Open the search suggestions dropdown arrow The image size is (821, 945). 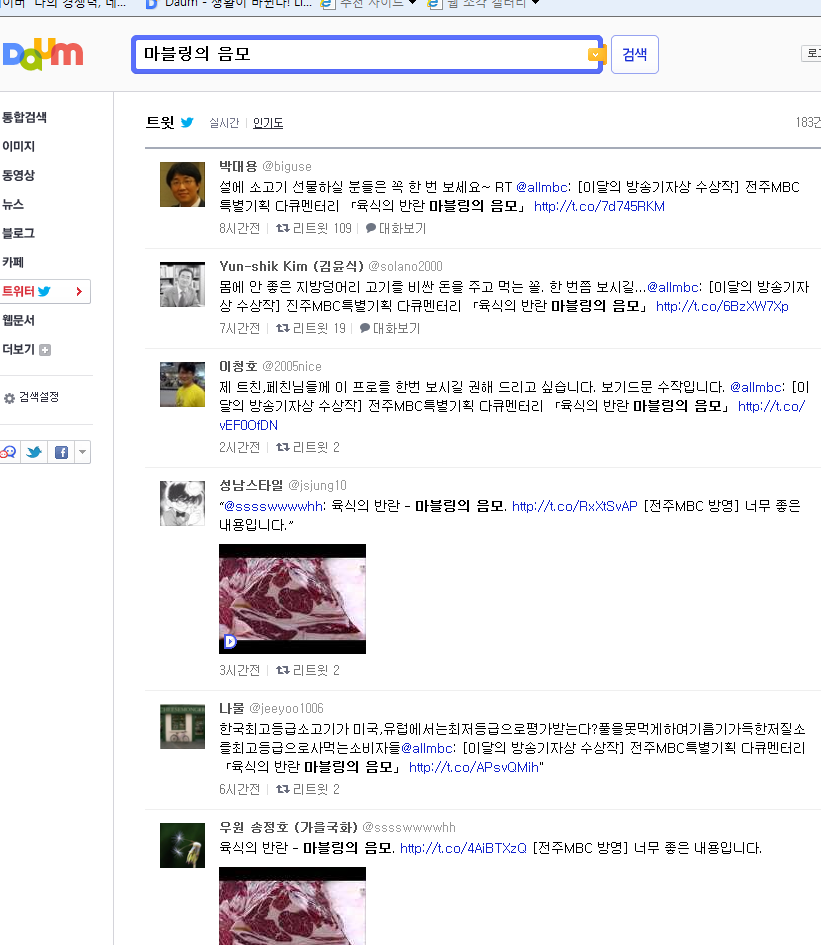click(595, 55)
